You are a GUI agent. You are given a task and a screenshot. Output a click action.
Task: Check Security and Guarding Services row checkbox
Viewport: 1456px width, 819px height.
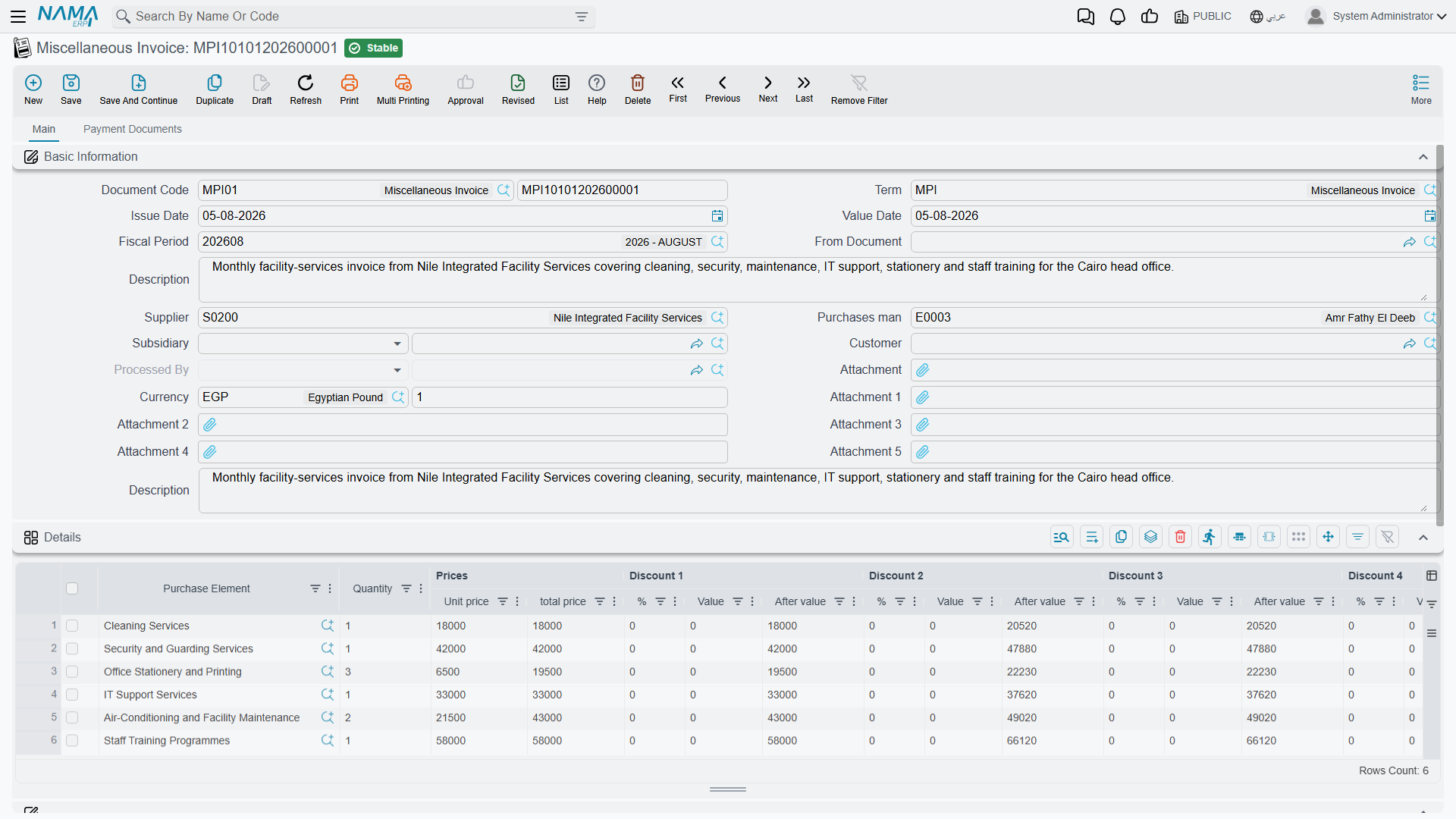72,648
